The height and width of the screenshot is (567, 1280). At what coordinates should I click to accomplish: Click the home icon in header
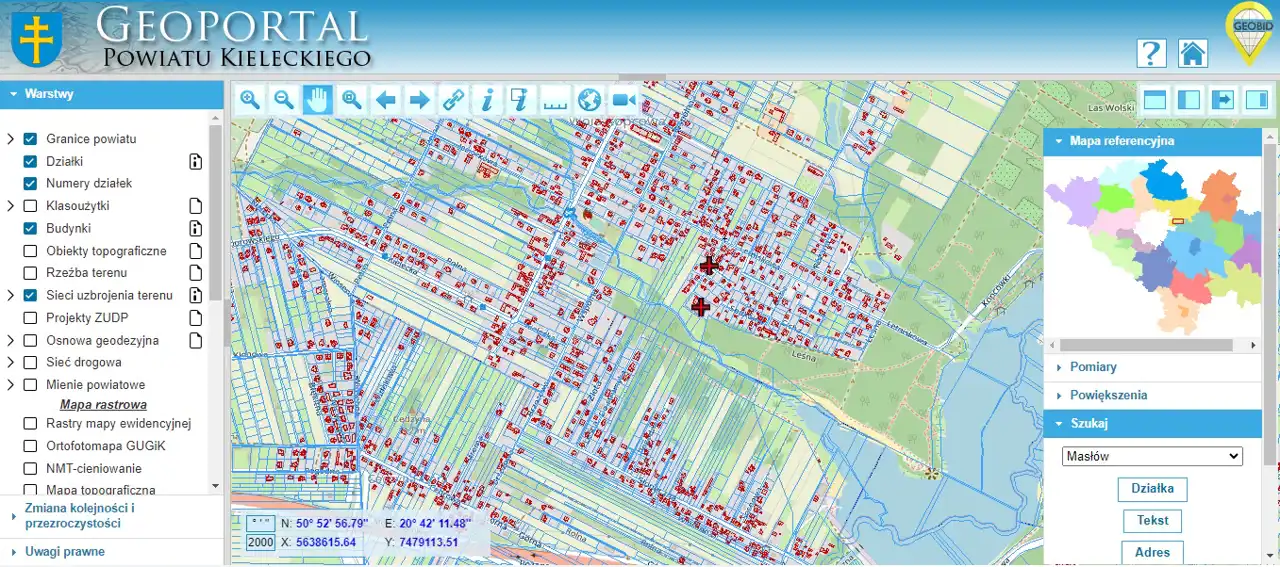1192,53
